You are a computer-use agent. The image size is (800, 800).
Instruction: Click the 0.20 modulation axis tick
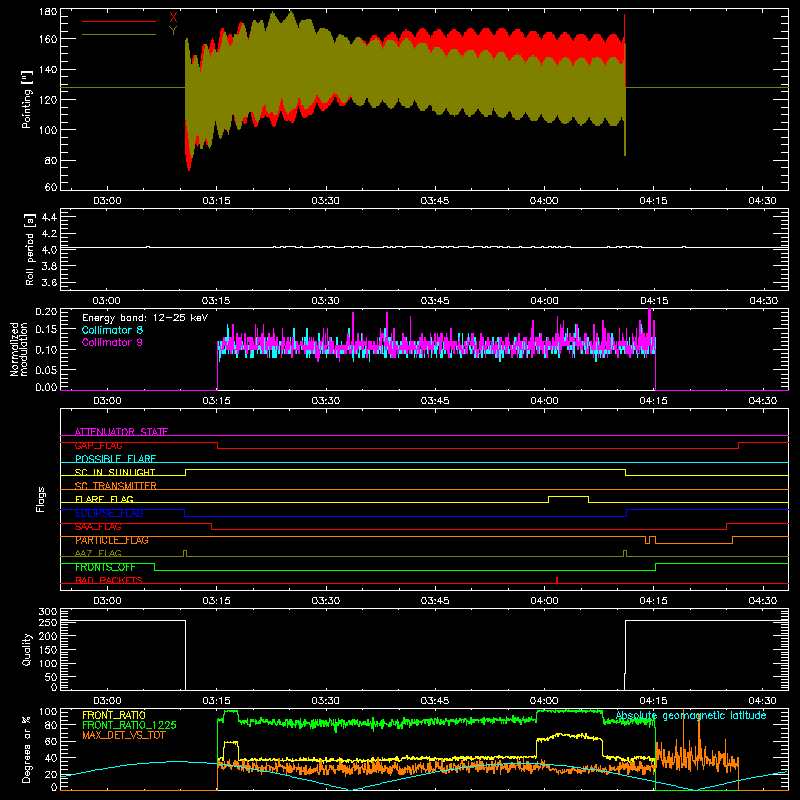(x=46, y=312)
